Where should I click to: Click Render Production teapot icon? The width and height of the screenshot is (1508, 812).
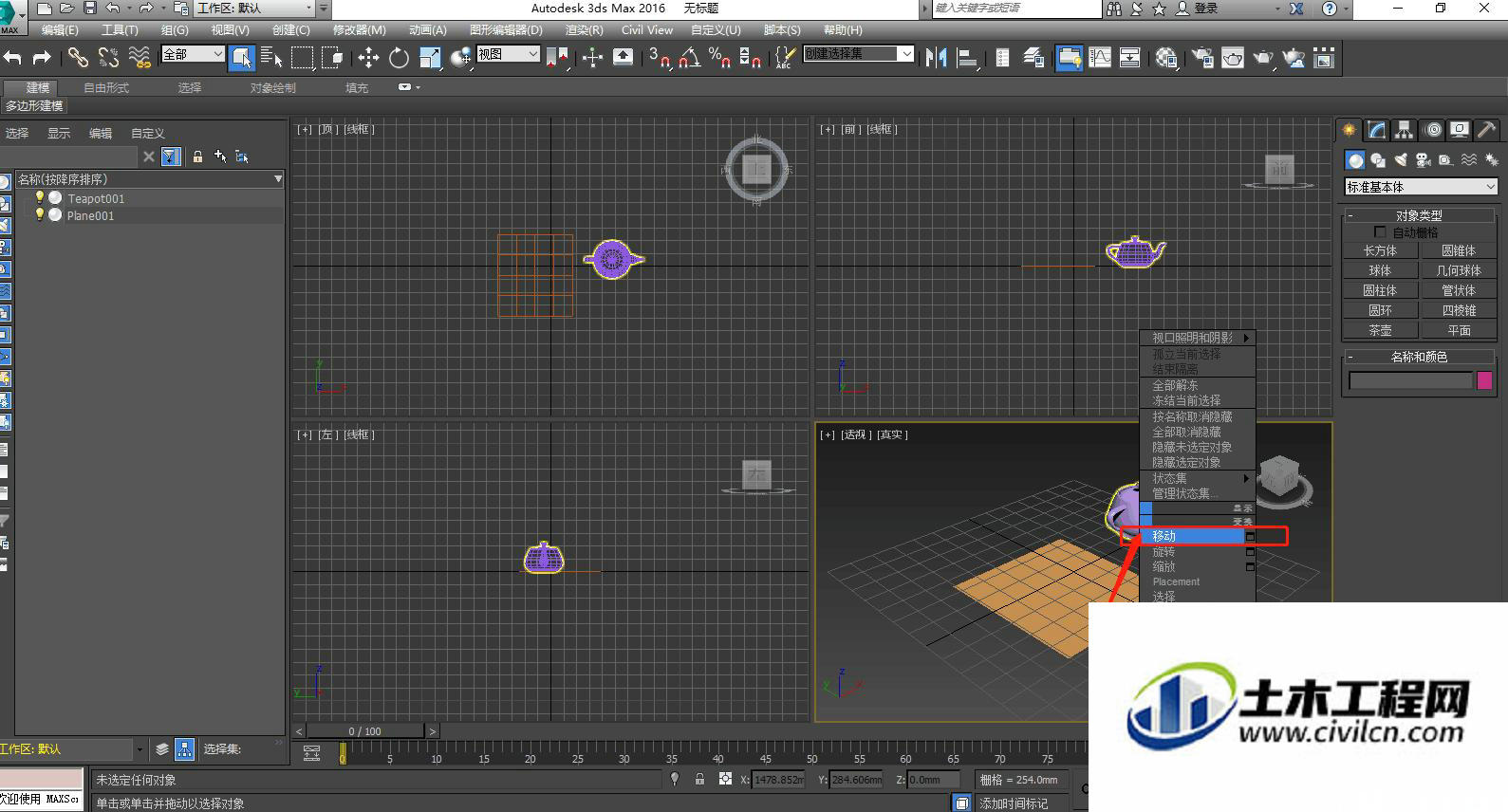[x=1263, y=58]
